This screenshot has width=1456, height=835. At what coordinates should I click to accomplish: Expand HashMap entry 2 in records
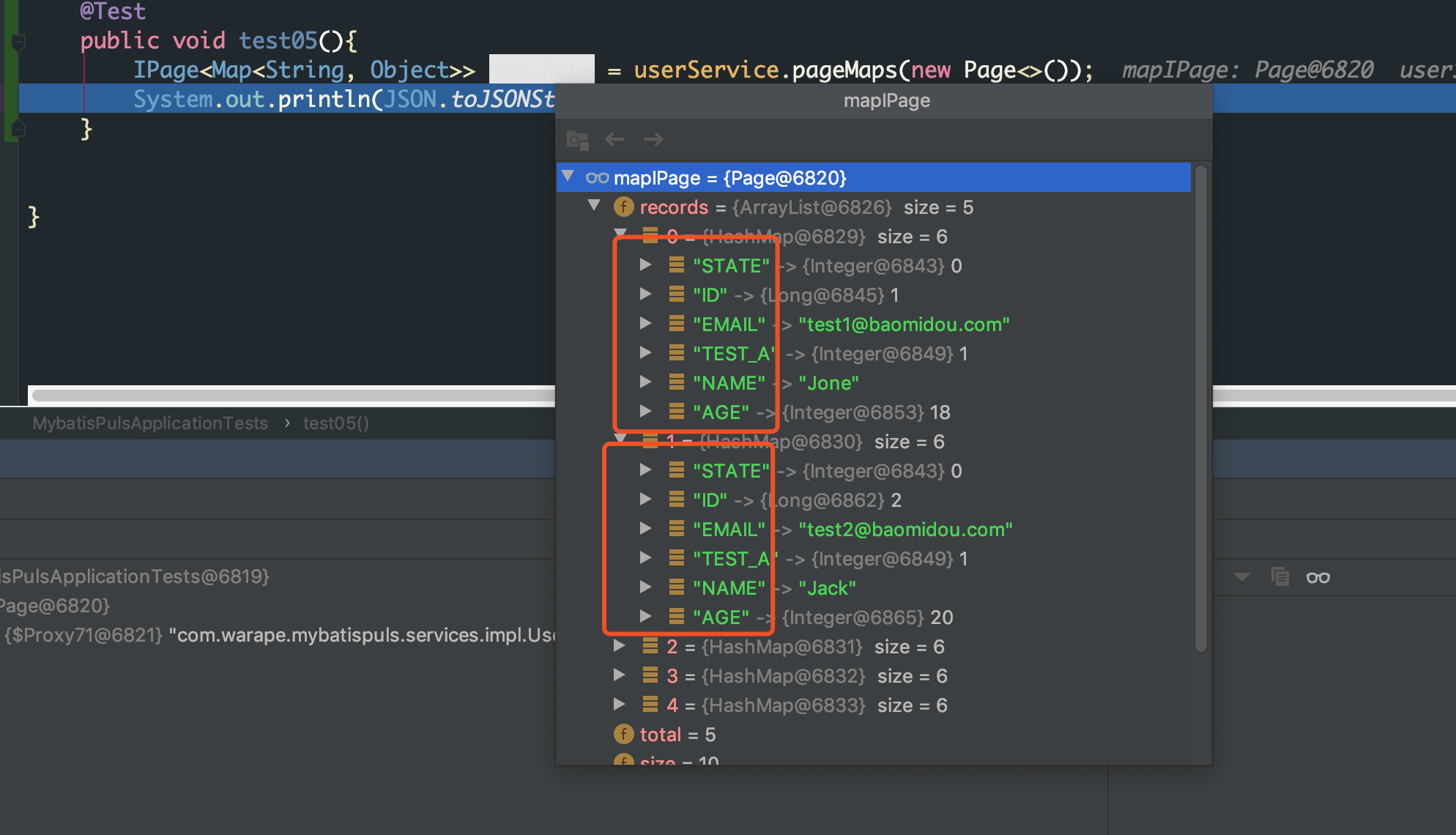[619, 646]
